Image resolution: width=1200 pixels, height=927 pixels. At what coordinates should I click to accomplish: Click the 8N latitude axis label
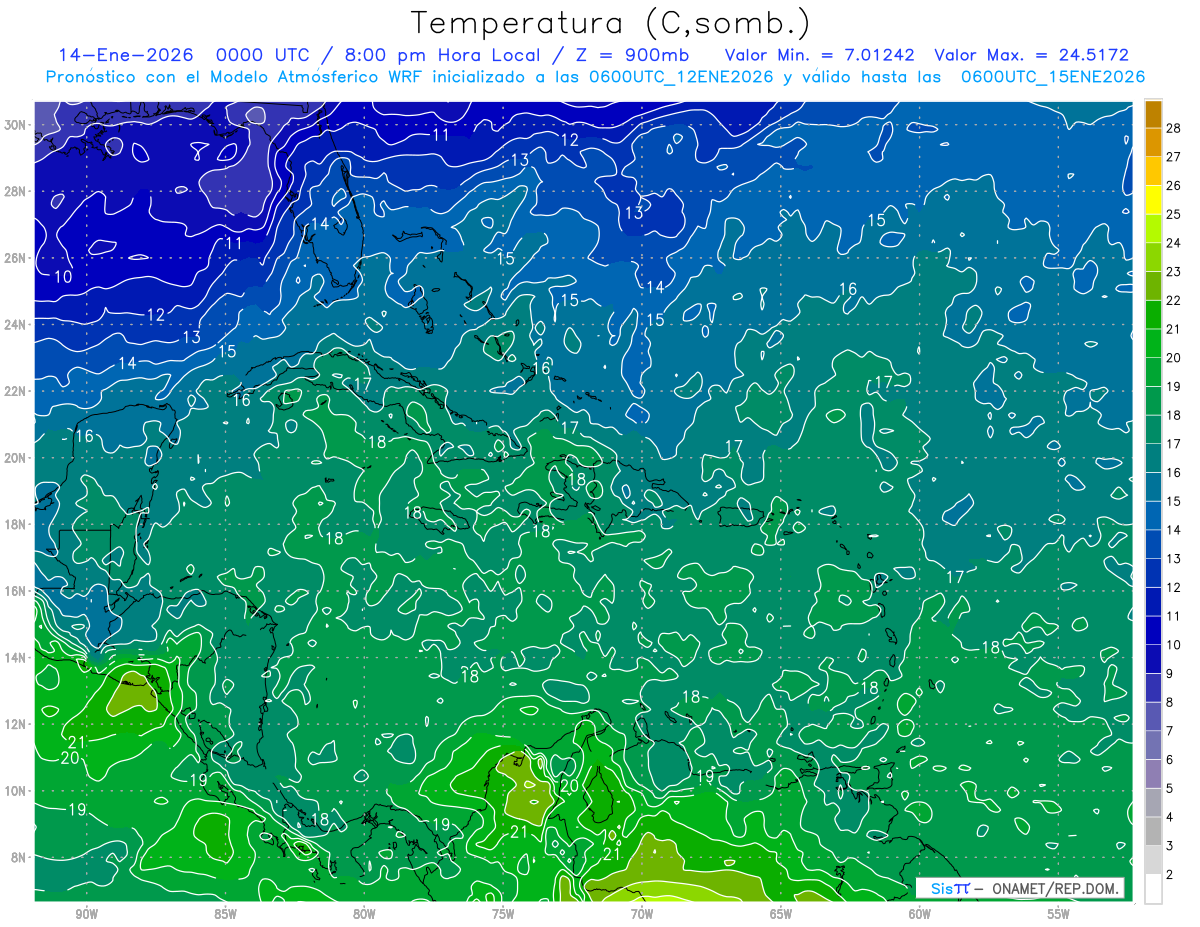tap(18, 857)
